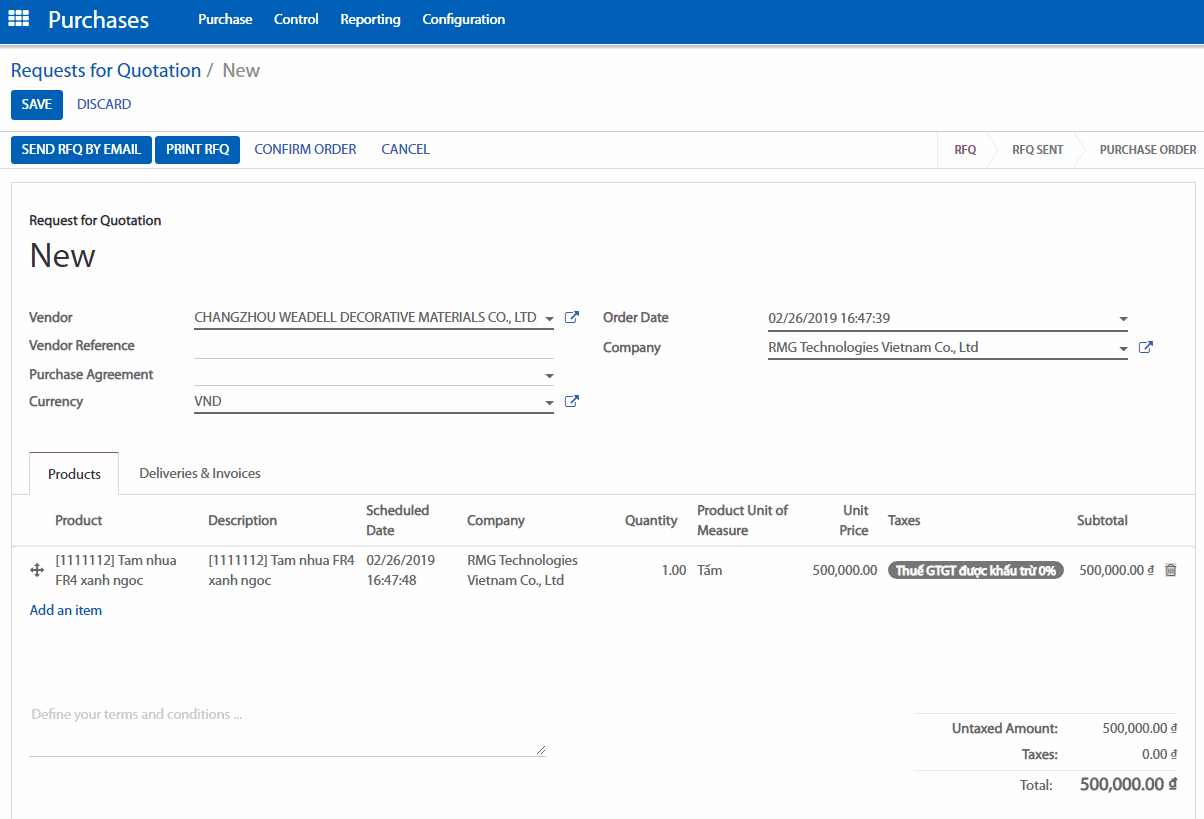
Task: Open Company external link icon
Action: (x=1146, y=347)
